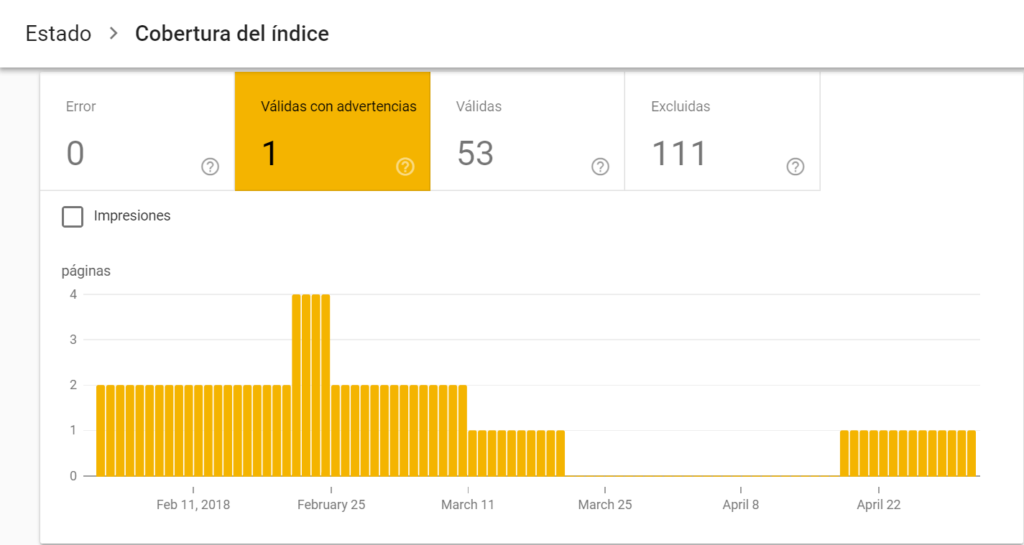Screen dimensions: 1024x545
Task: Enable the Impresiones checkbox
Action: click(72, 216)
